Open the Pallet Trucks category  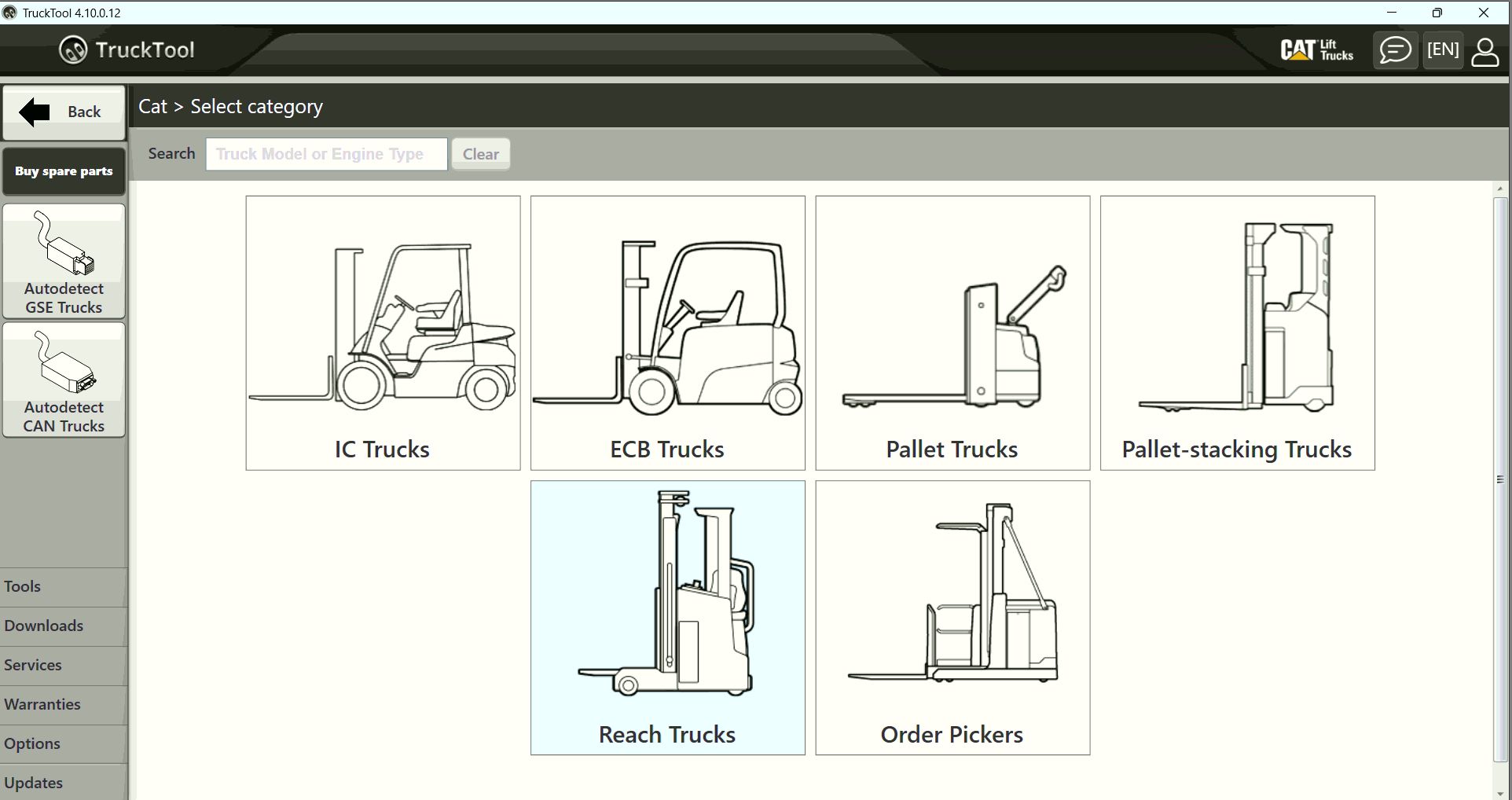coord(952,332)
